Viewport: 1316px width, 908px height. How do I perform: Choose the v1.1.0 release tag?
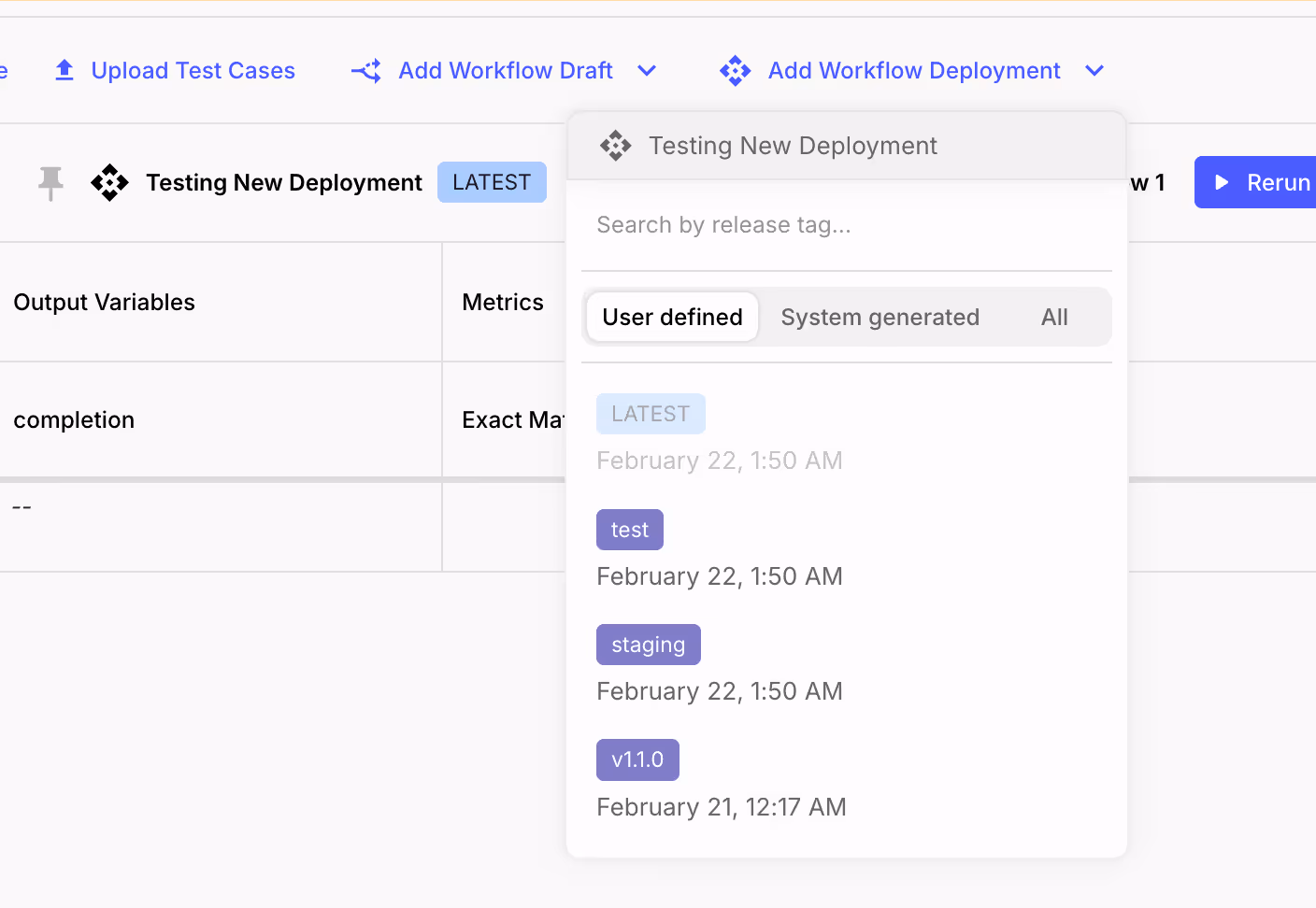tap(637, 759)
